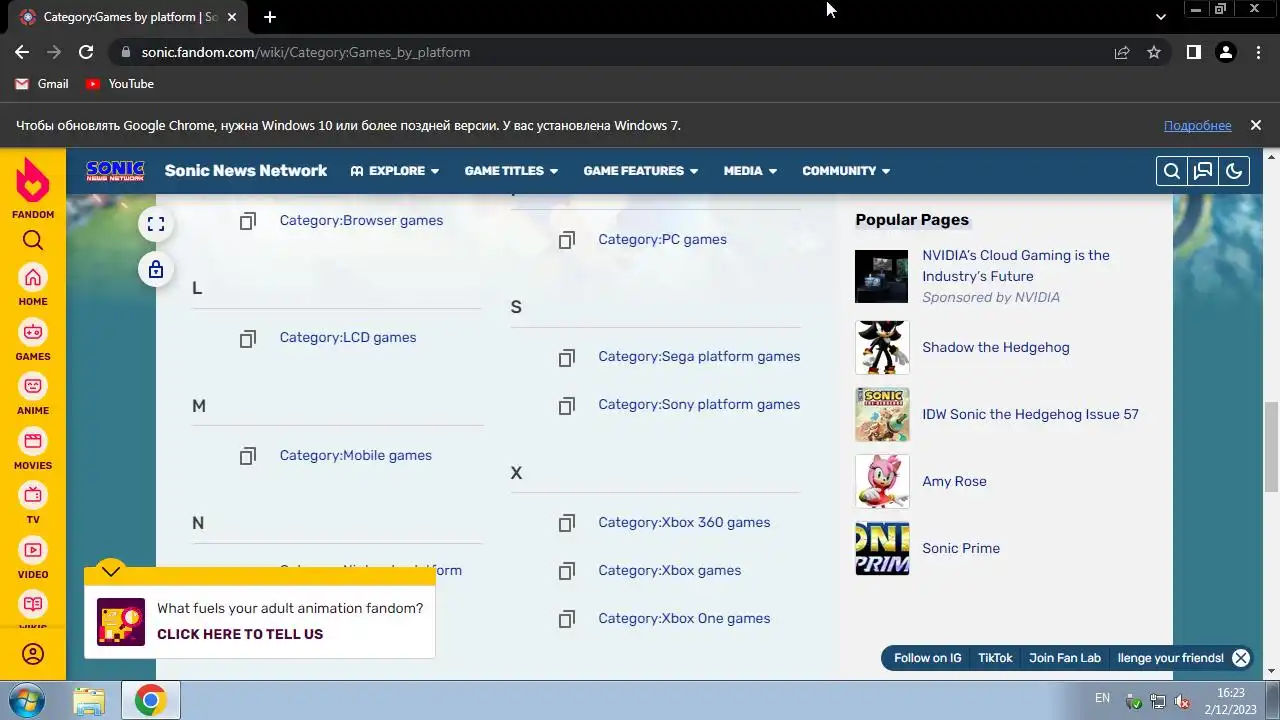Image resolution: width=1280 pixels, height=720 pixels.
Task: Click the user profile icon in sidebar
Action: [x=33, y=655]
